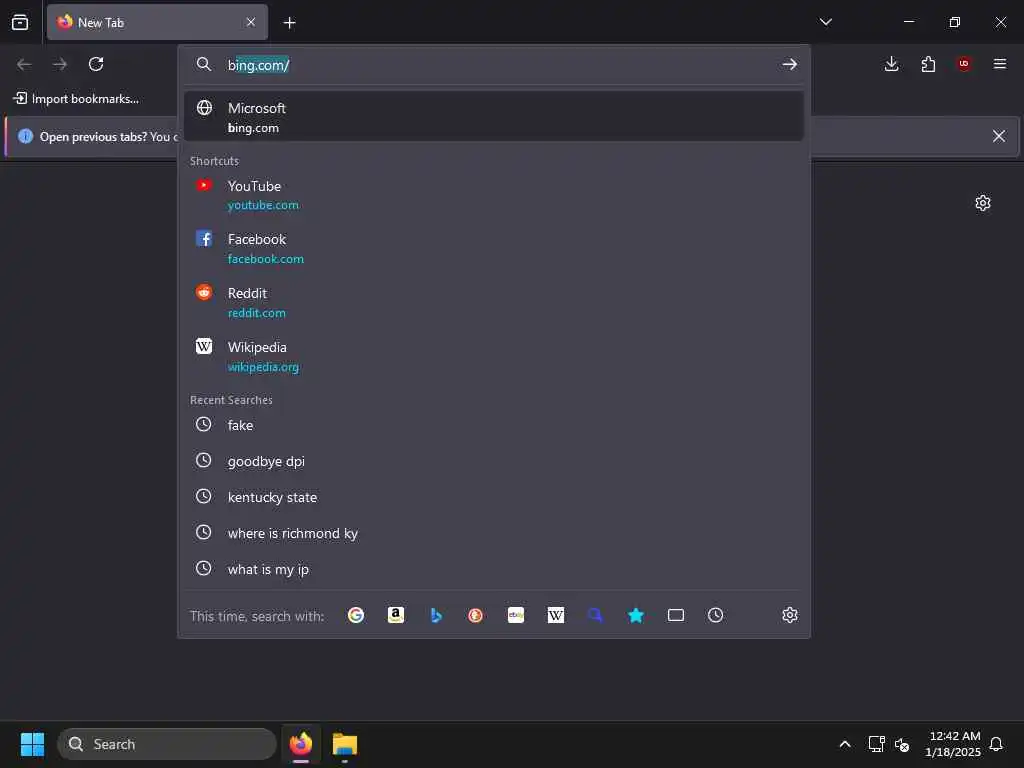
Task: Click Import bookmarks link
Action: (76, 99)
